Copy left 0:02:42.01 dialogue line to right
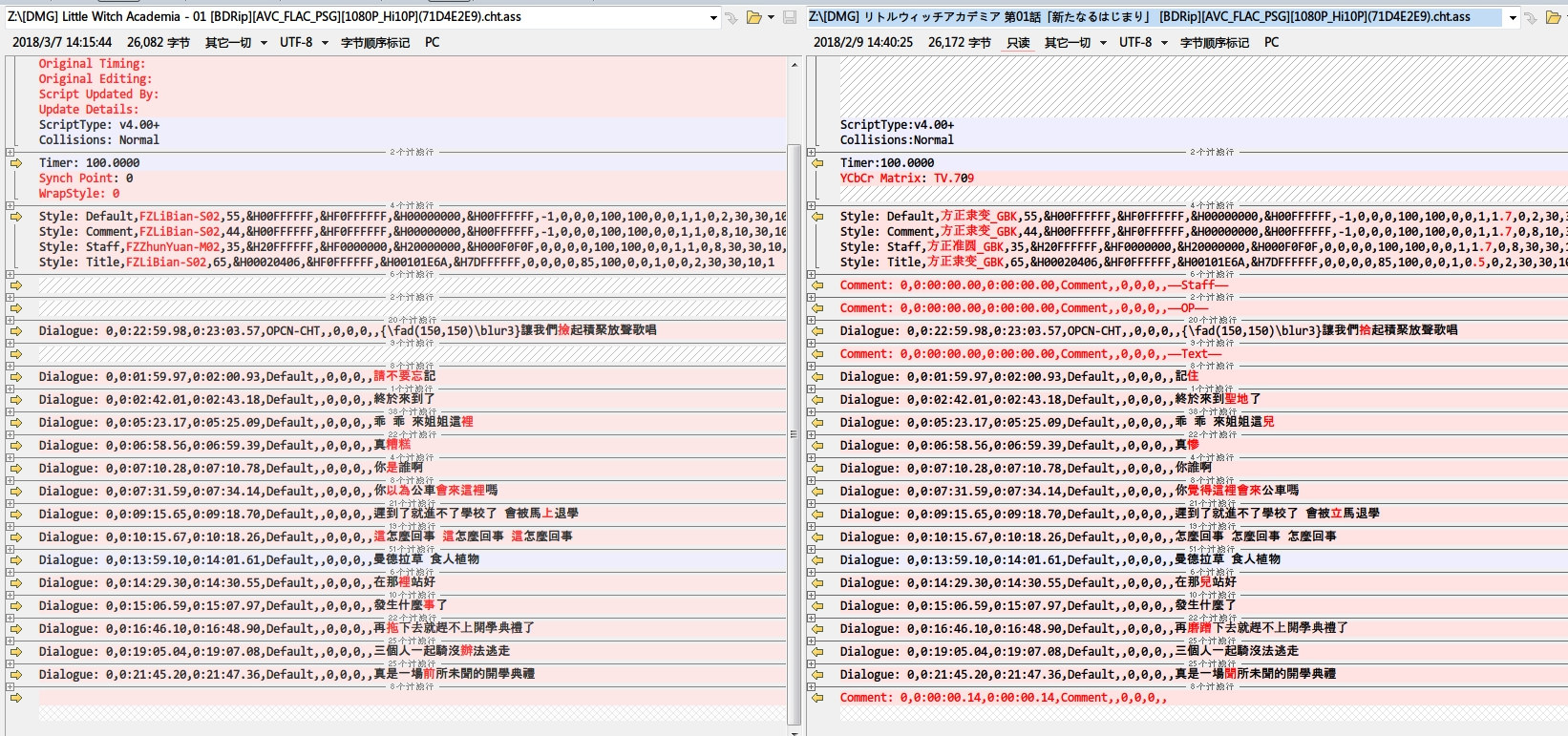 pyautogui.click(x=16, y=400)
